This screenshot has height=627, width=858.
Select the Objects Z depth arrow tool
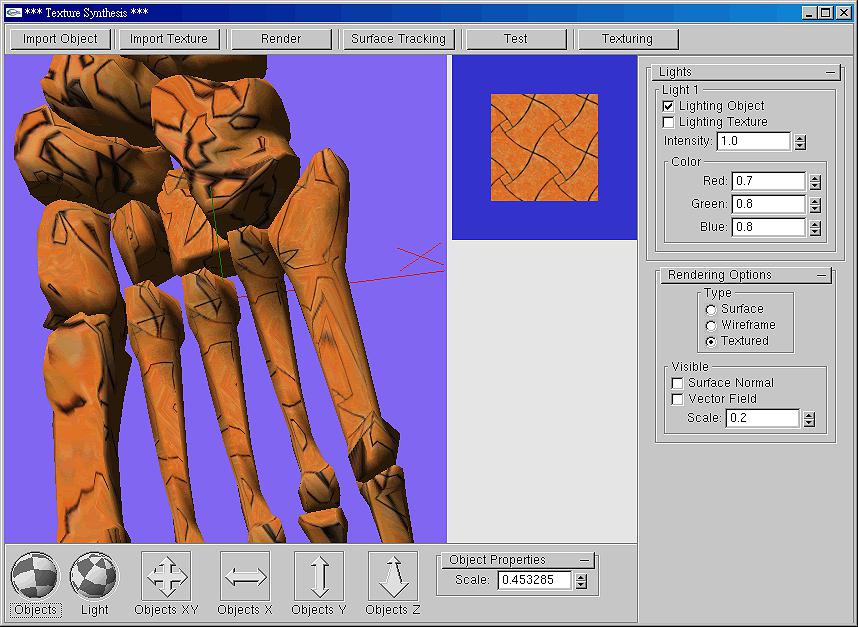point(393,577)
